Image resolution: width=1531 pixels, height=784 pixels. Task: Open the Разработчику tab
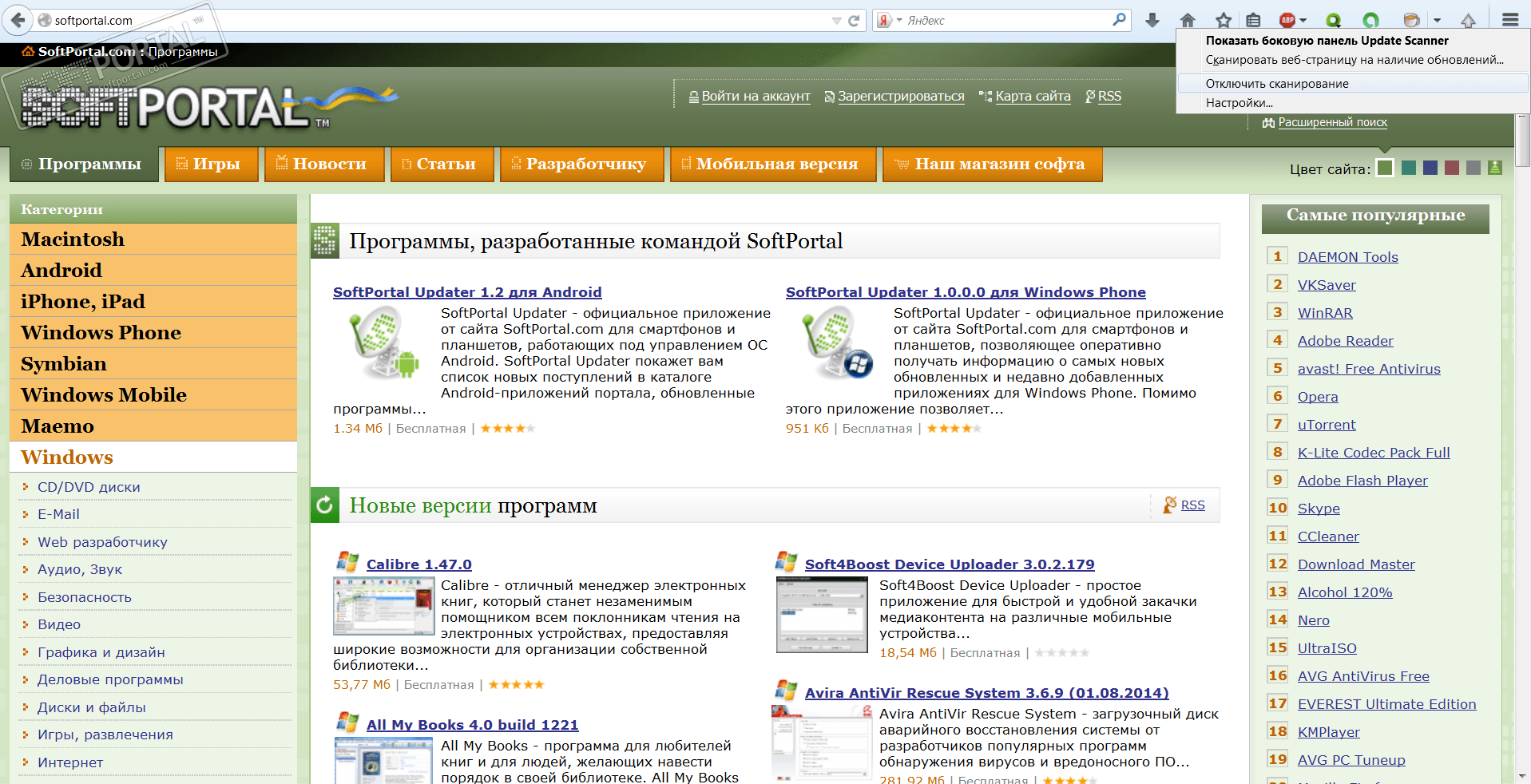pyautogui.click(x=581, y=164)
